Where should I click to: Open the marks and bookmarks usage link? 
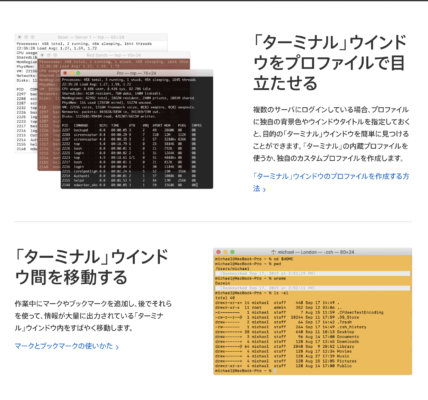[67, 346]
